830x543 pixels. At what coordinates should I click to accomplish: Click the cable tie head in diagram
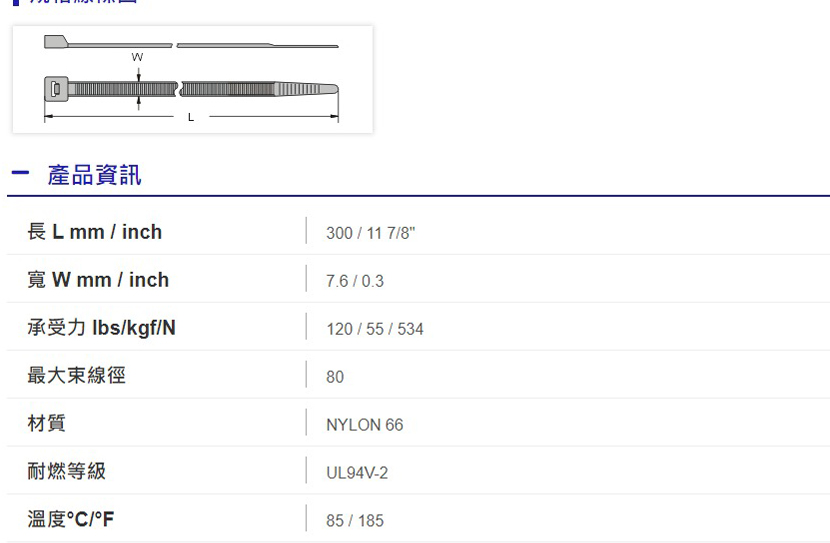[57, 90]
